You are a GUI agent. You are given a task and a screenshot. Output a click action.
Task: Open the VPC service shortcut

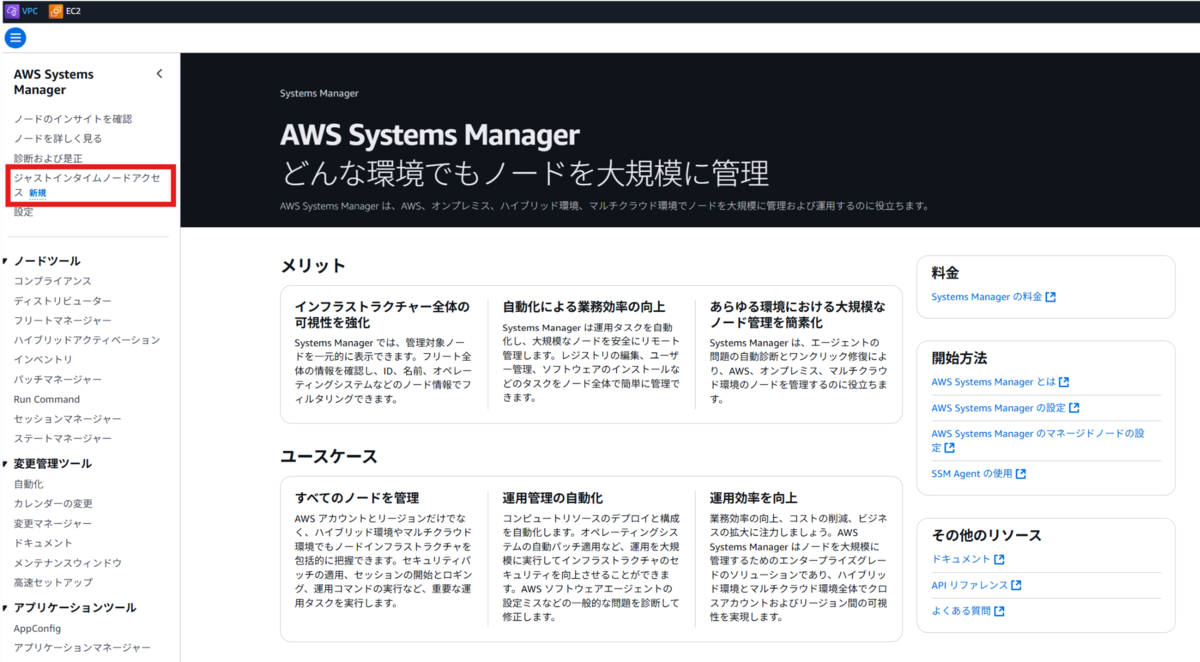(x=22, y=11)
